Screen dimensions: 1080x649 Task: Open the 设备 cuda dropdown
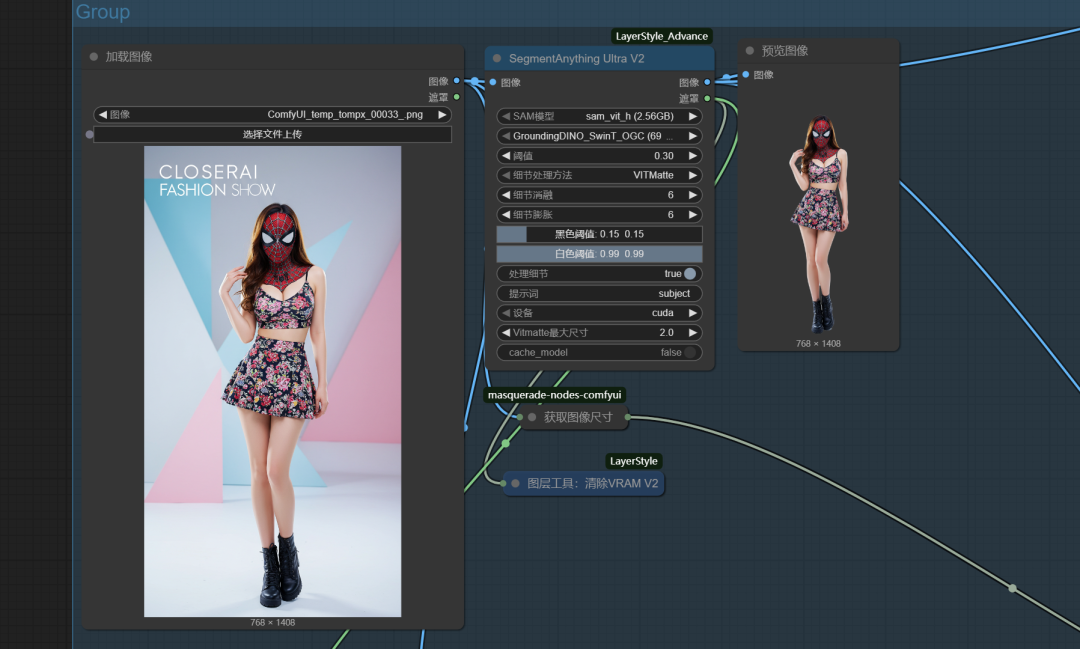tap(599, 313)
